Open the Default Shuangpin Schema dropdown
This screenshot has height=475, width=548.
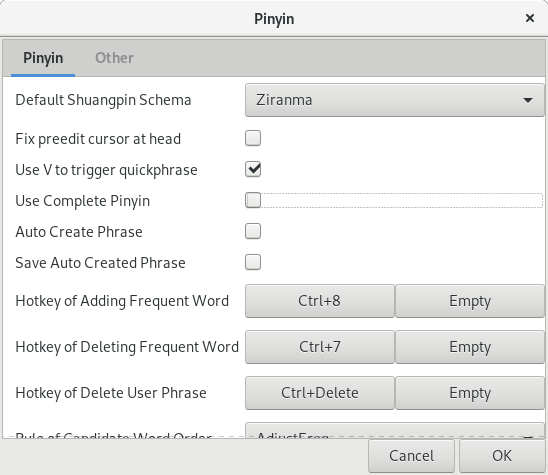[395, 100]
